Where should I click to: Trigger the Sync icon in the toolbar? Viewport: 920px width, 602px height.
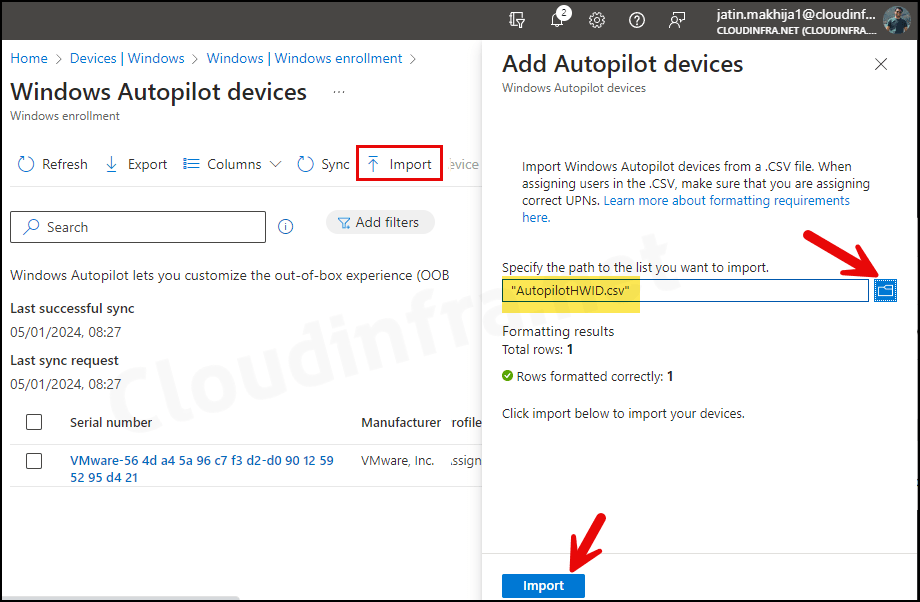tap(305, 163)
